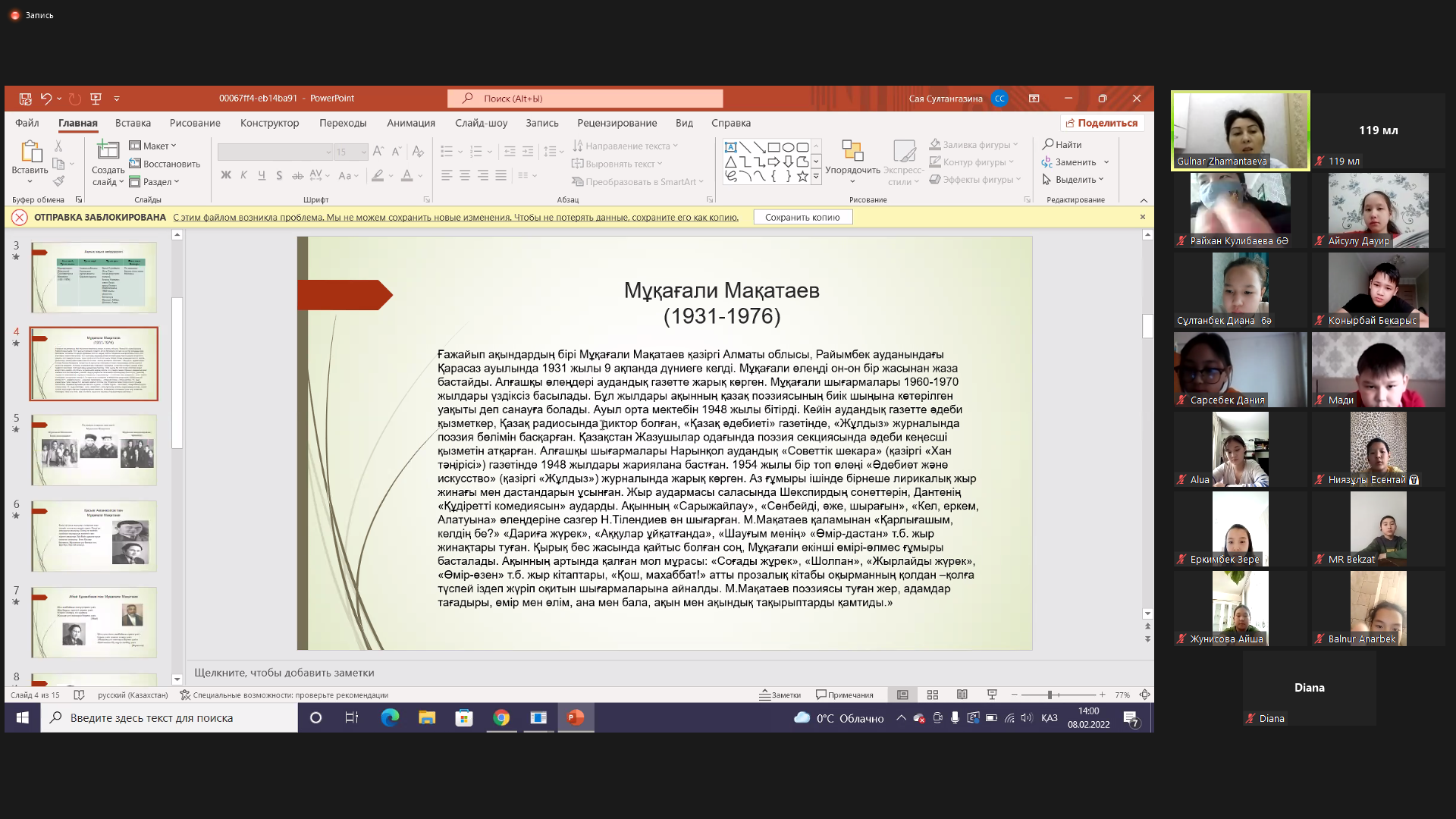Click the Undo arrow icon

click(x=45, y=99)
